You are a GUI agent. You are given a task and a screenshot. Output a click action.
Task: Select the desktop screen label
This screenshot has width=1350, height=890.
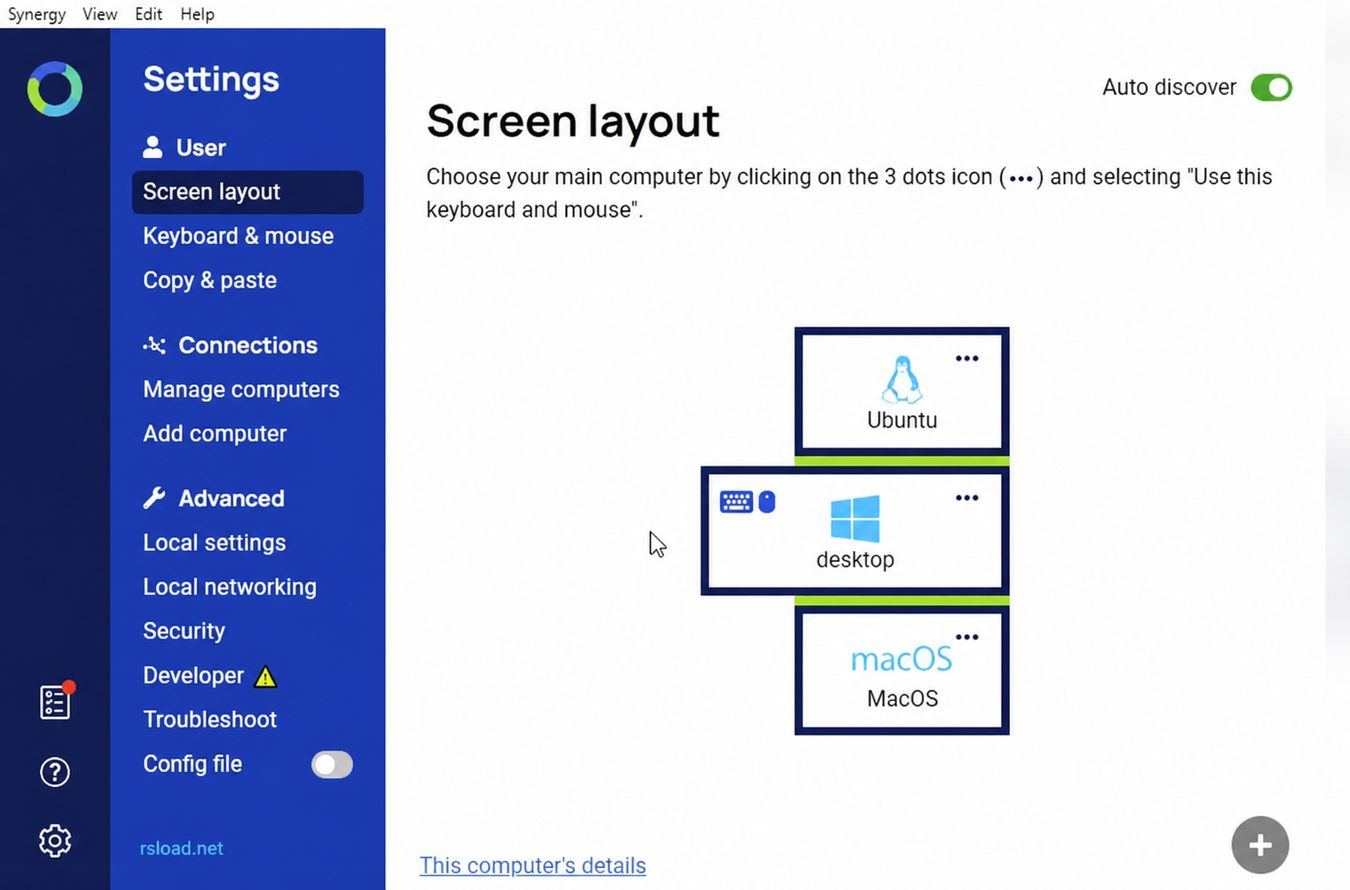(855, 560)
